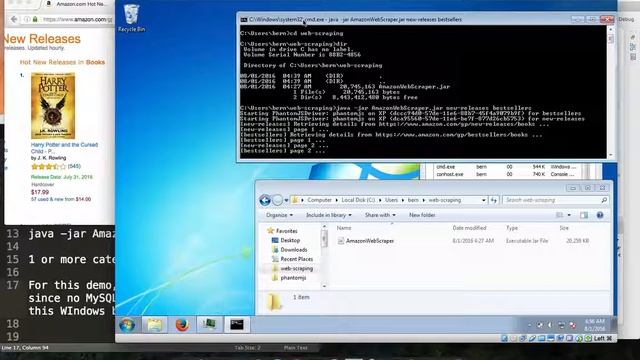The height and width of the screenshot is (360, 640).
Task: Click the Users breadcrumb
Action: tap(391, 200)
